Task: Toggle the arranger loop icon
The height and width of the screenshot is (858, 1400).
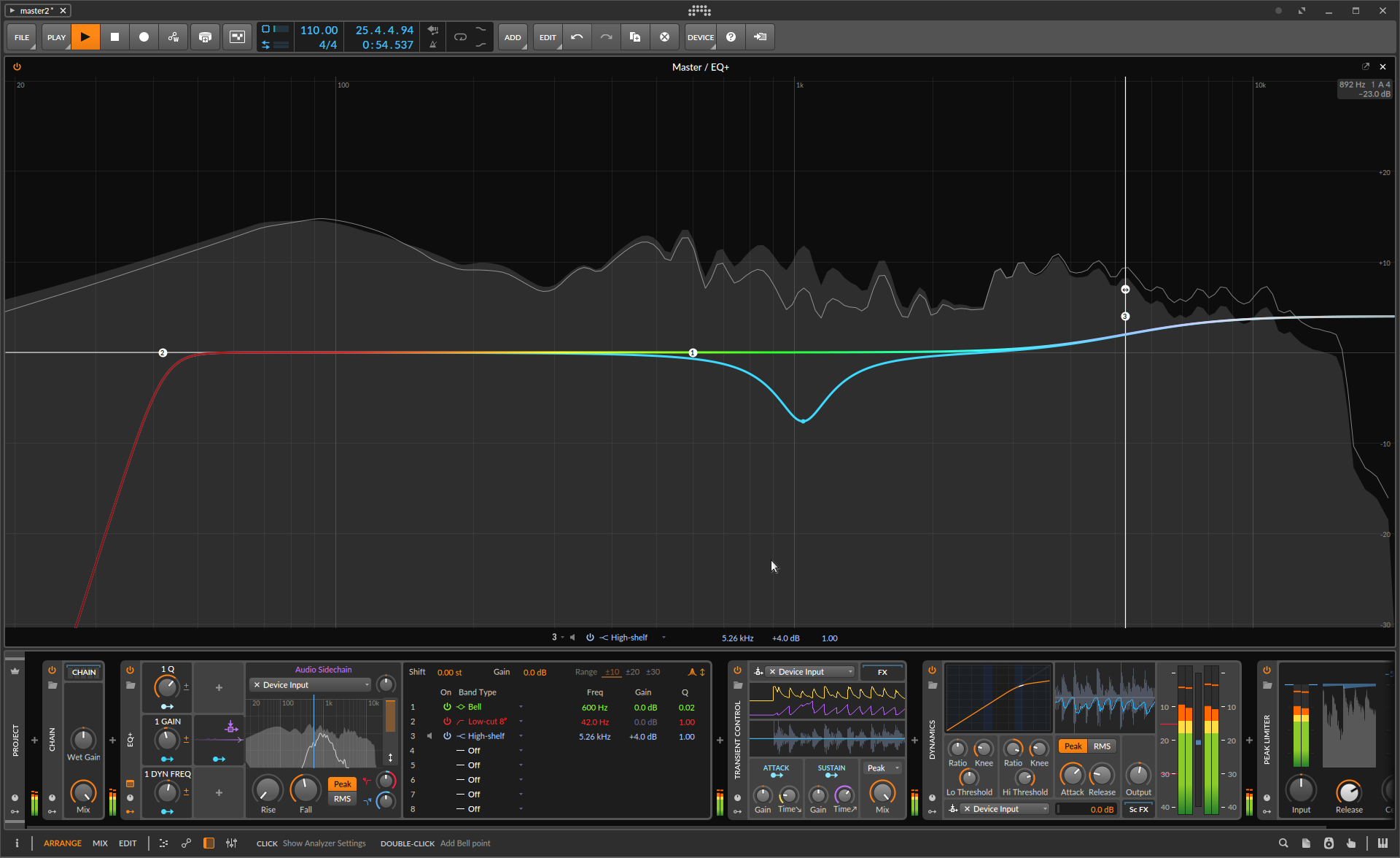Action: tap(460, 37)
